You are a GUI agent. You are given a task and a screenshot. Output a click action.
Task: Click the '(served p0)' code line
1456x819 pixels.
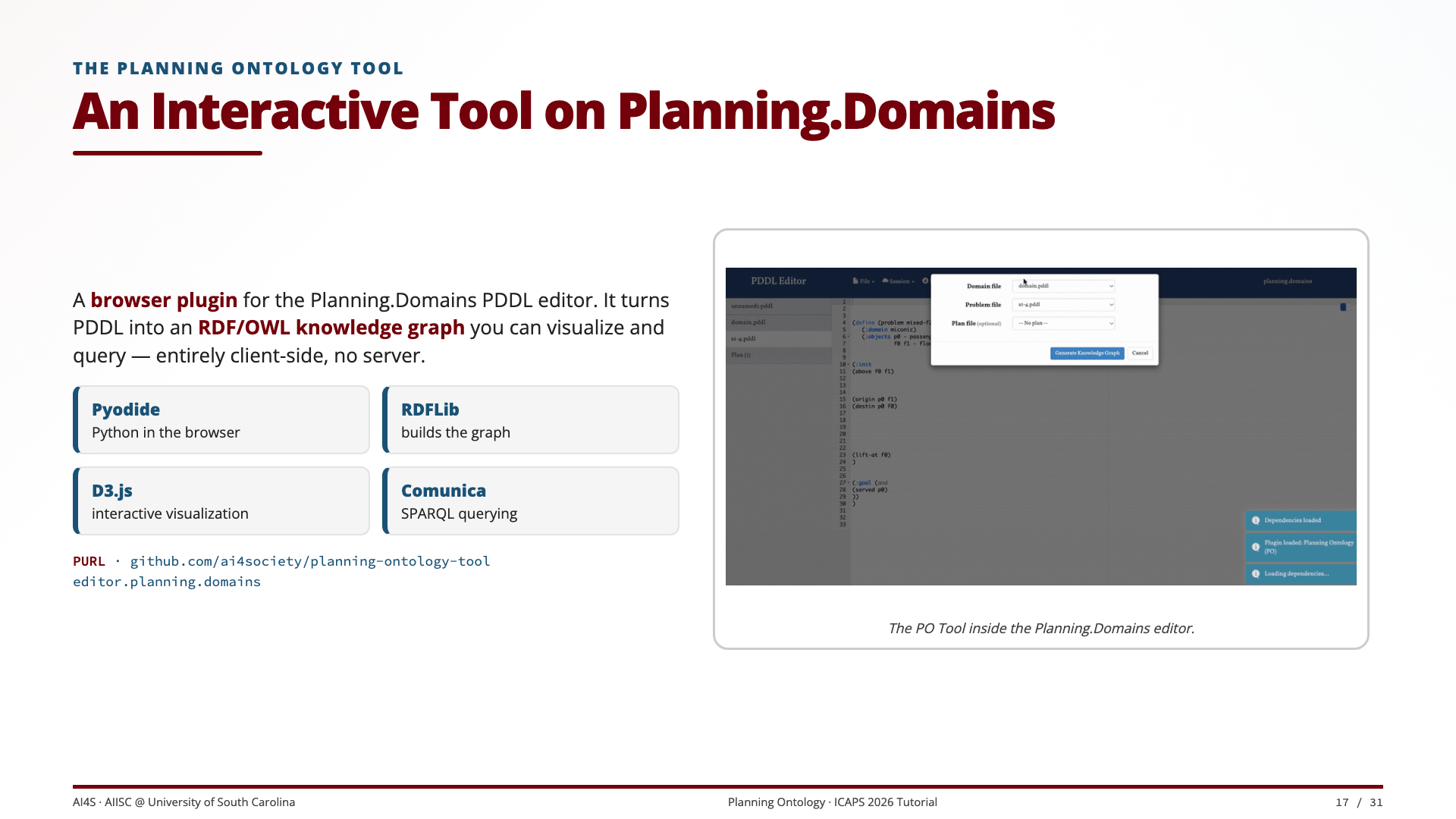[x=870, y=490]
